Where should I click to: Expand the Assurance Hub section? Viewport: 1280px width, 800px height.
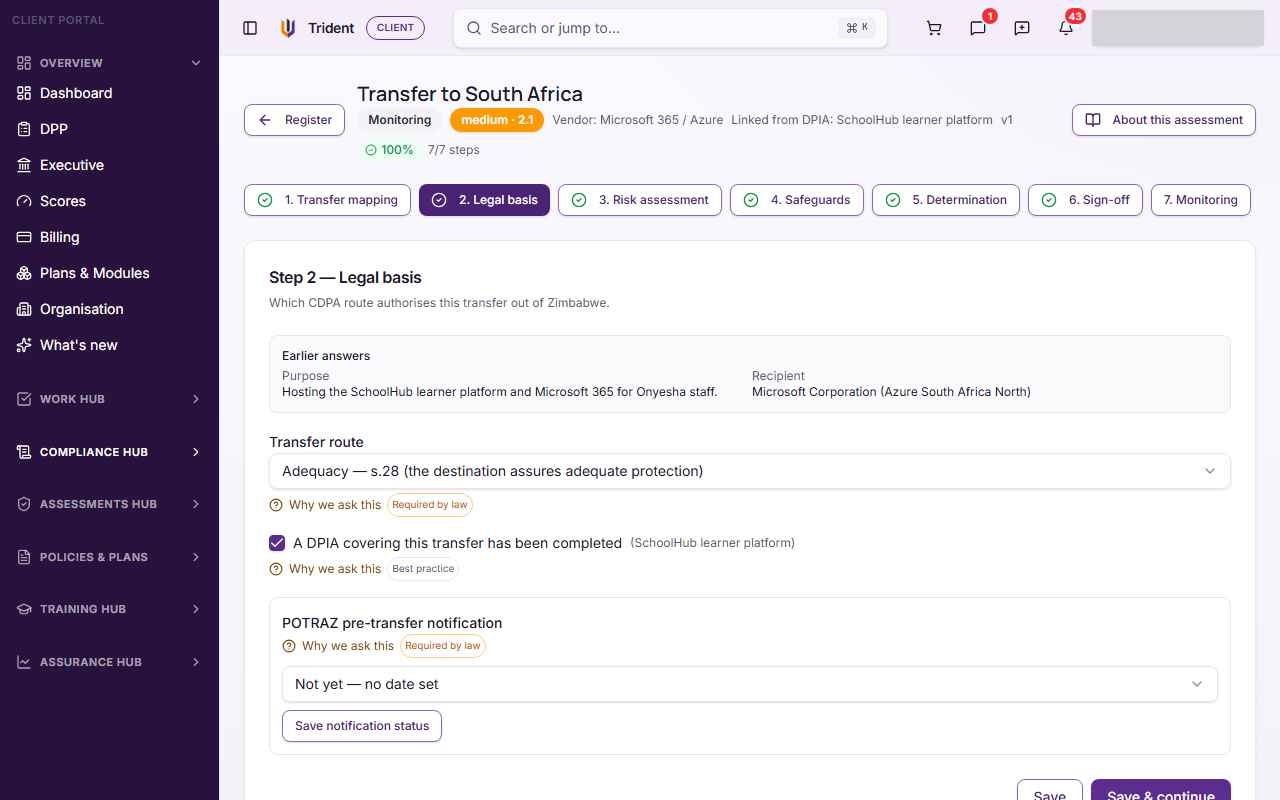pos(109,662)
